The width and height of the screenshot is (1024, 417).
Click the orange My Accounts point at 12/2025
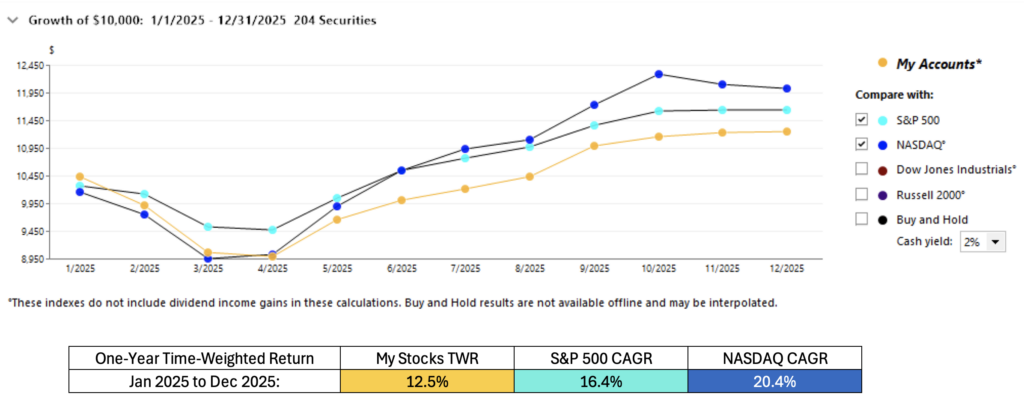click(787, 131)
